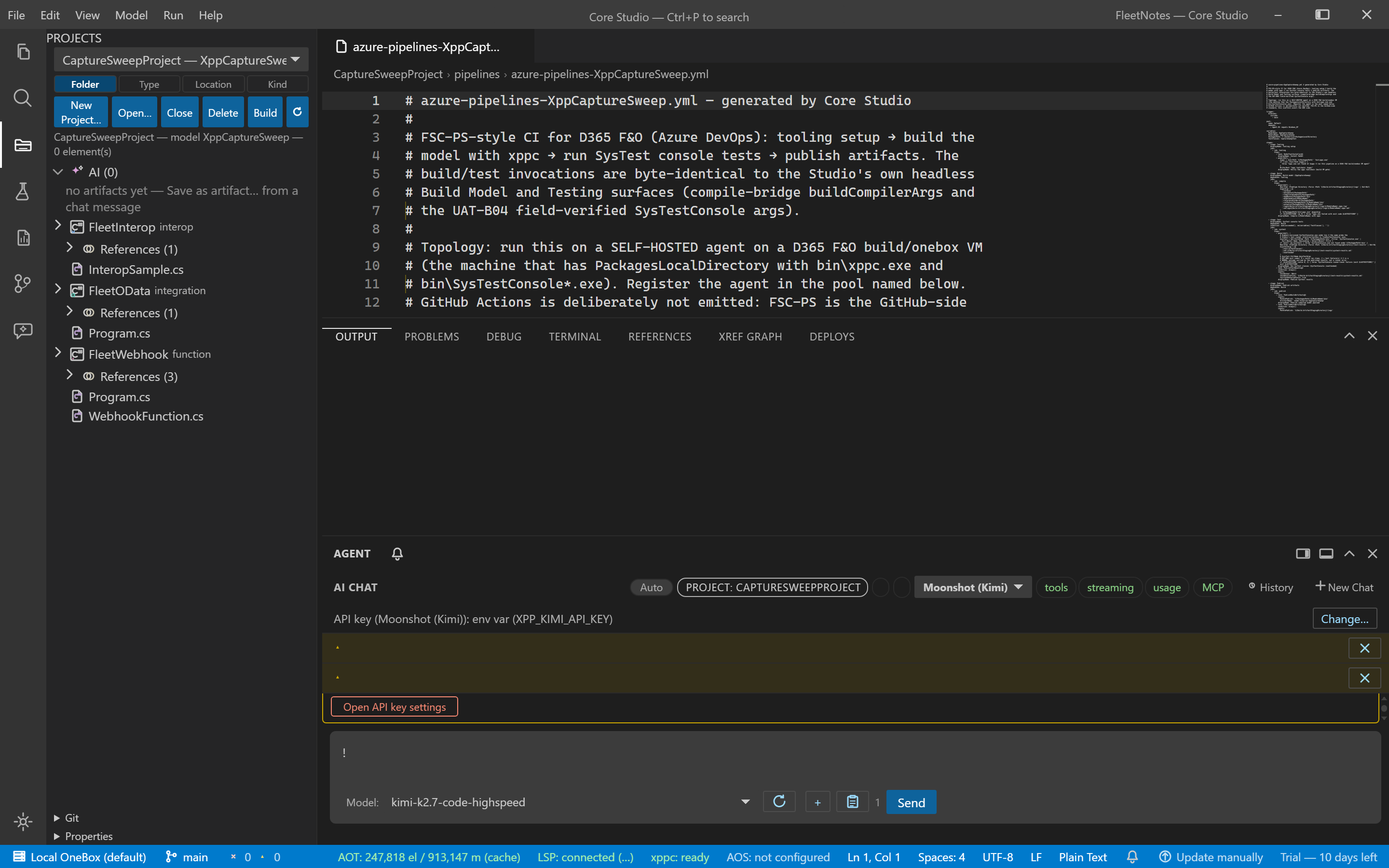Image resolution: width=1389 pixels, height=868 pixels.
Task: Expand the Properties section
Action: point(82,836)
